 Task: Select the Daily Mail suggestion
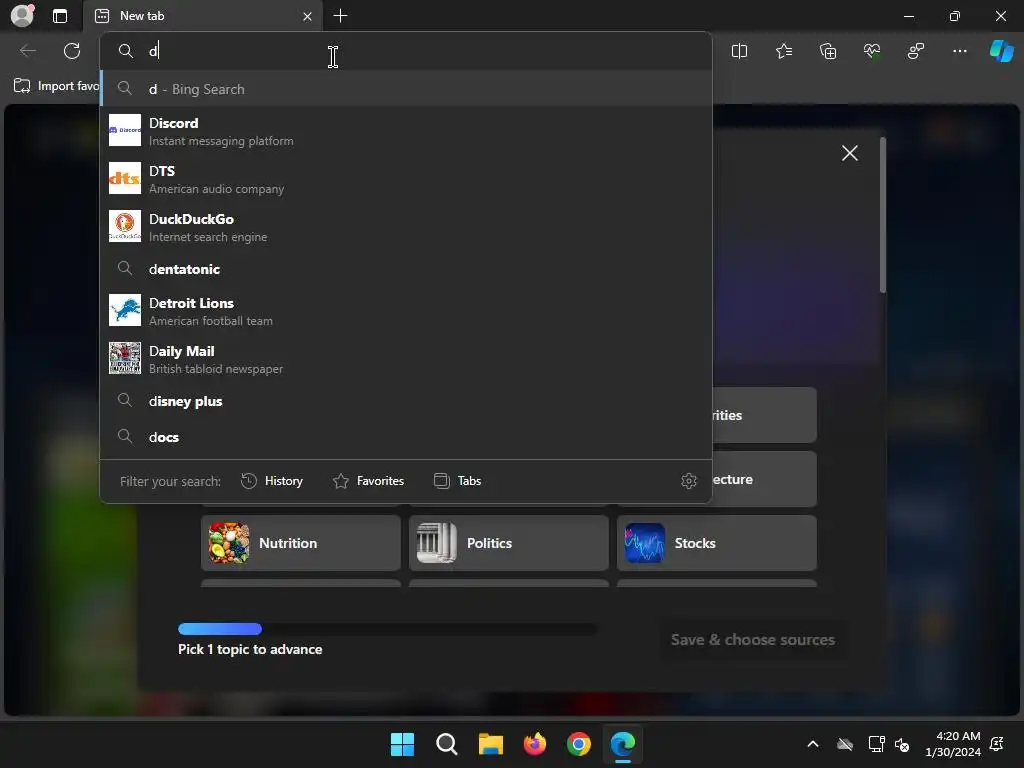click(406, 359)
